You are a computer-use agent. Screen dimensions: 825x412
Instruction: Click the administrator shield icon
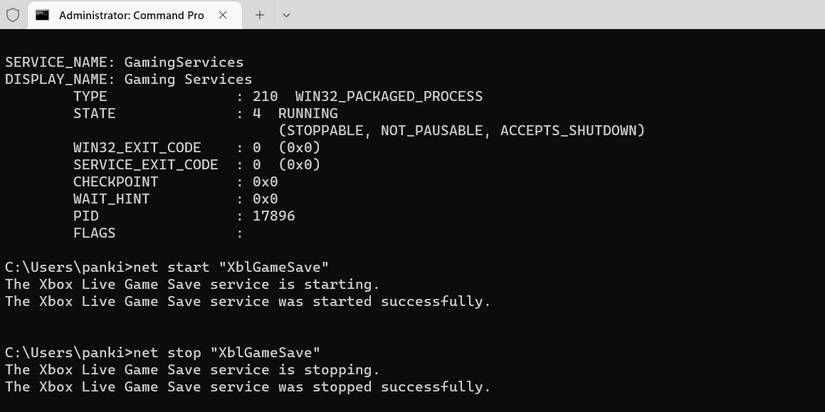(13, 15)
